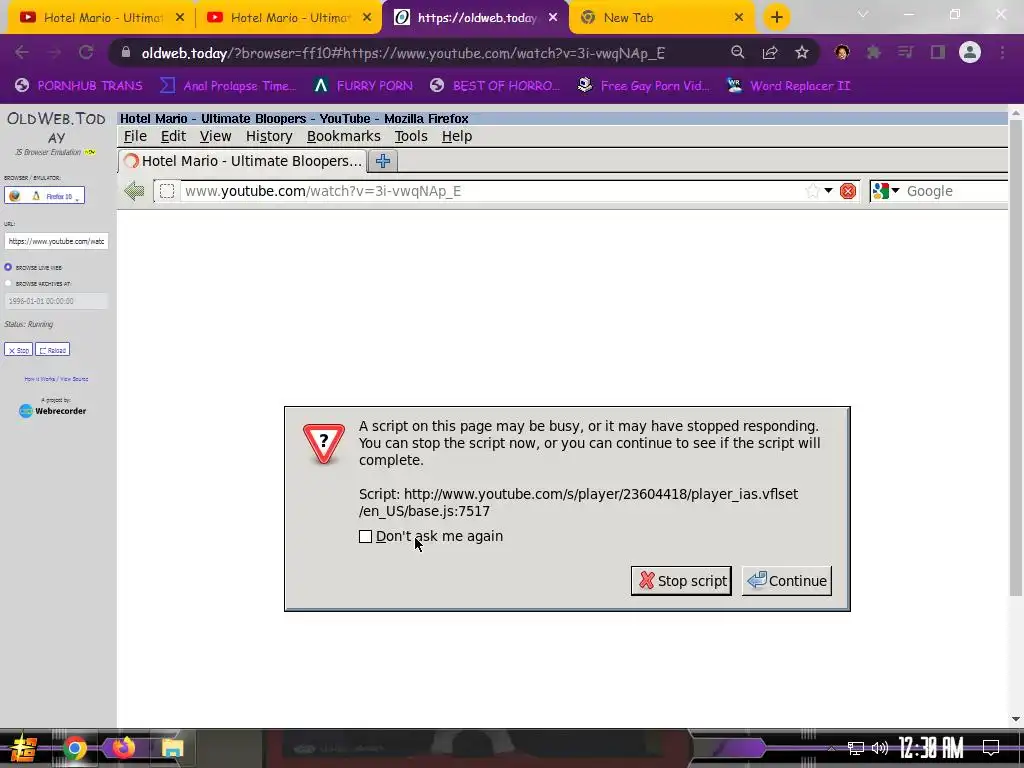Click the network icon in the system tray
1024x768 pixels.
[856, 748]
